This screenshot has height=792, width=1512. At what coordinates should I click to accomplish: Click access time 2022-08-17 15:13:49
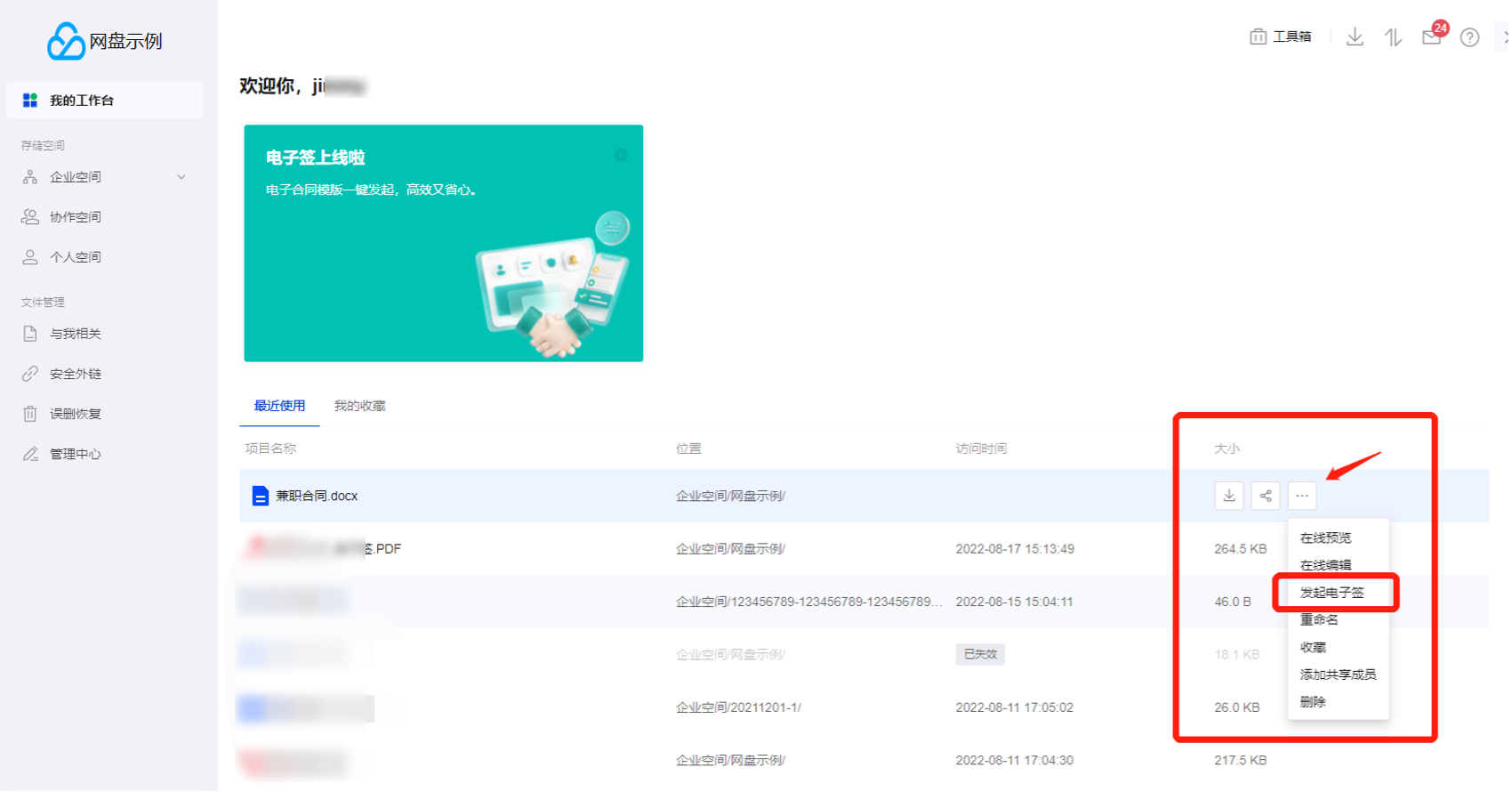(1015, 549)
